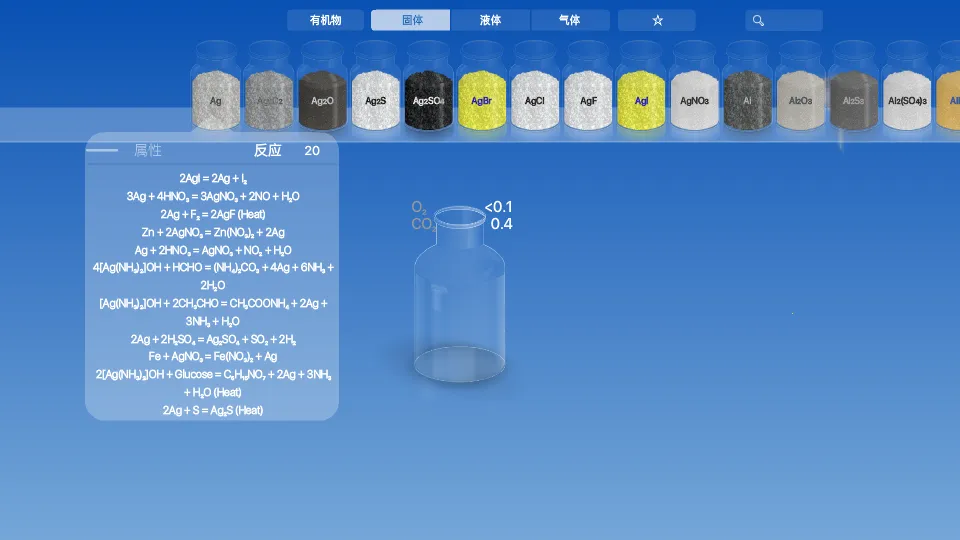Open the 气体 gases tab

570,20
